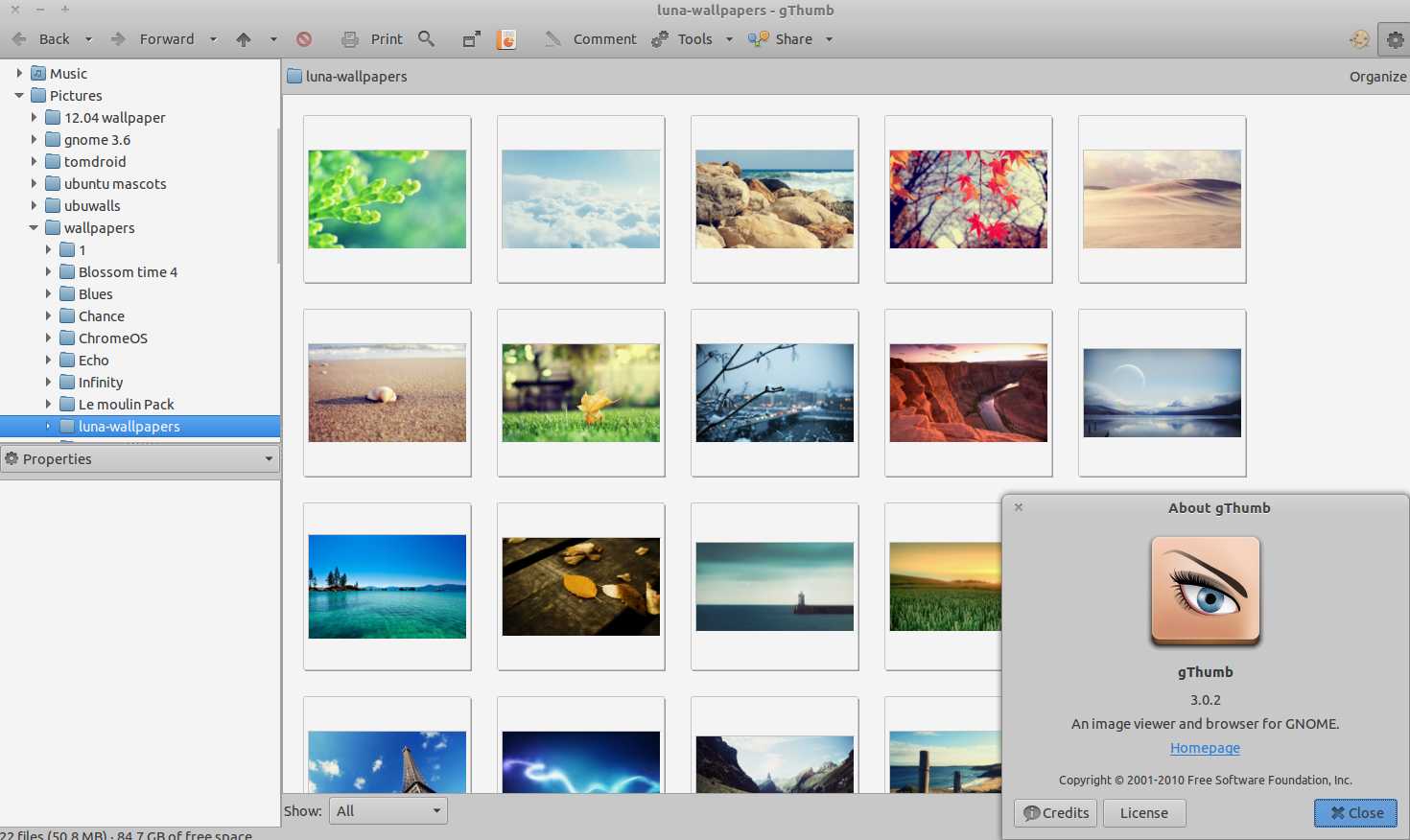This screenshot has width=1410, height=840.
Task: Open the Forward history dropdown arrow
Action: point(213,39)
